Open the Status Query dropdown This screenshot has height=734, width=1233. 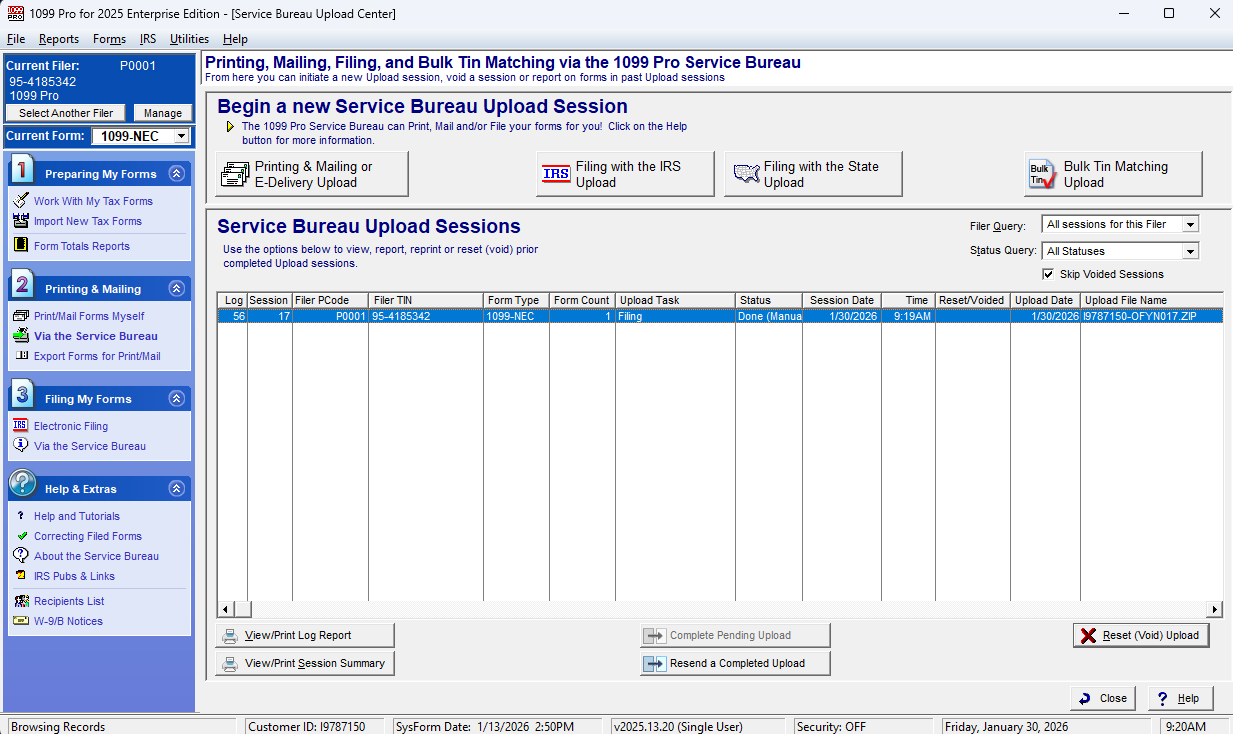click(1189, 252)
